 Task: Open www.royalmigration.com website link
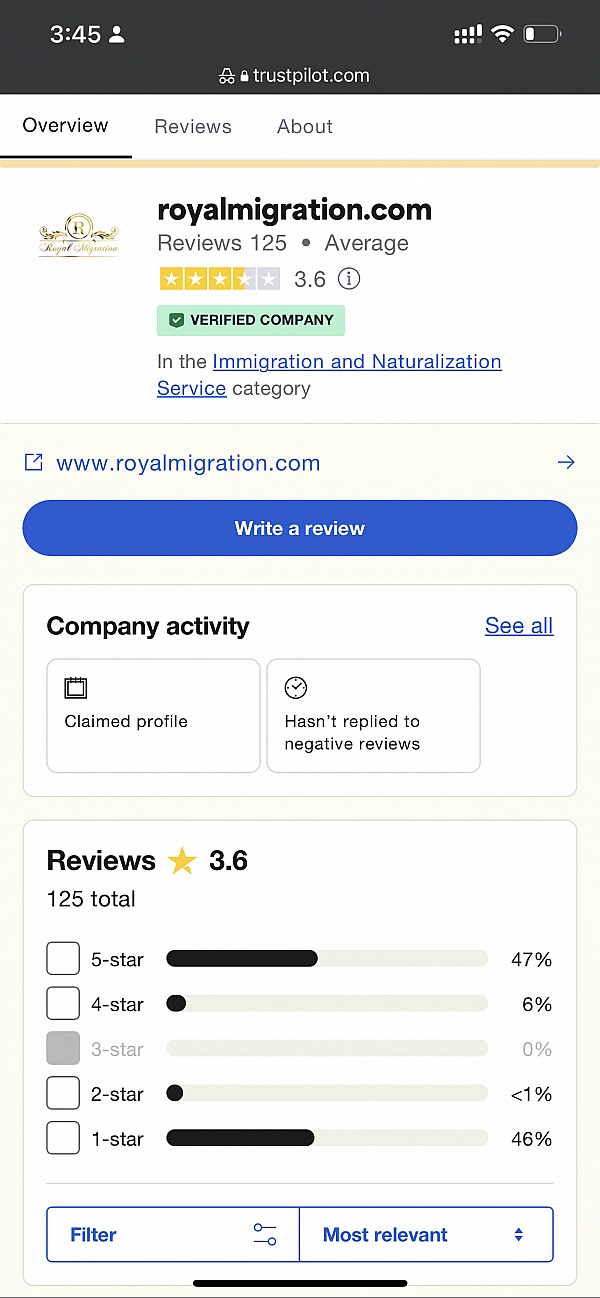click(x=188, y=463)
